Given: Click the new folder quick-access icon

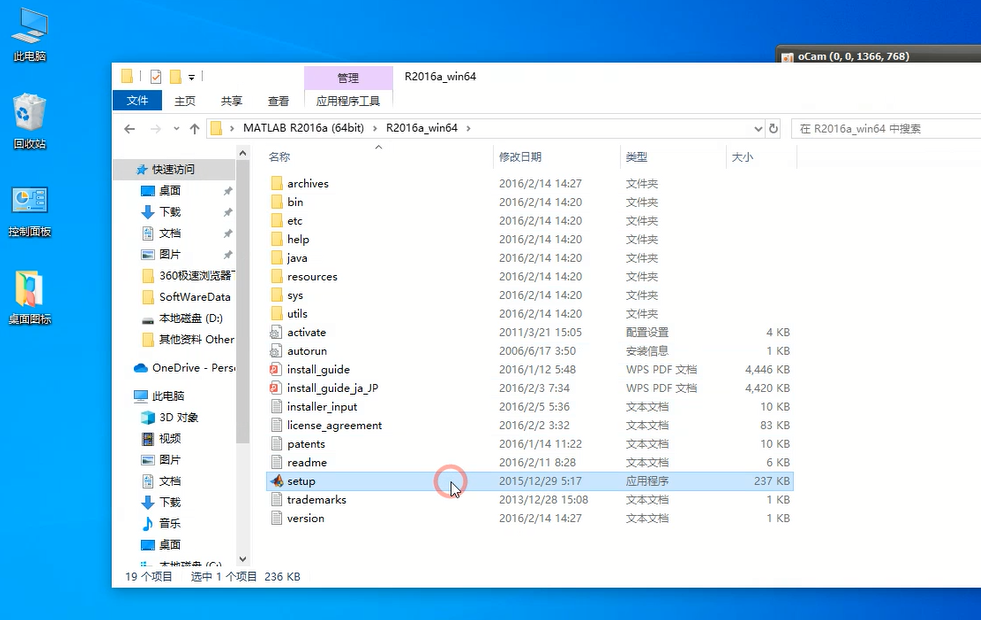Looking at the screenshot, I should pos(176,77).
